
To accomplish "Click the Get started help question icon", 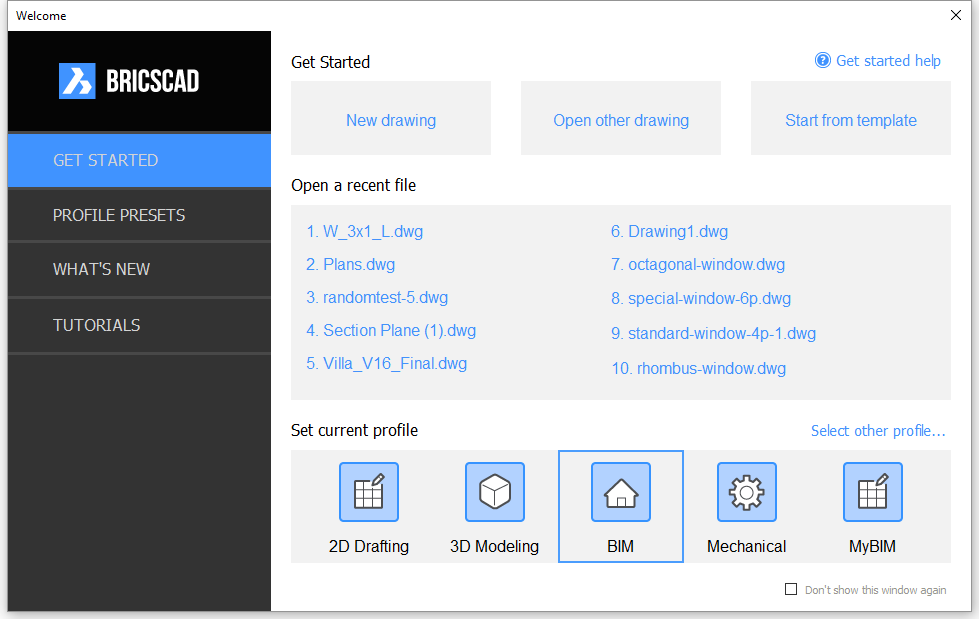I will tap(823, 61).
